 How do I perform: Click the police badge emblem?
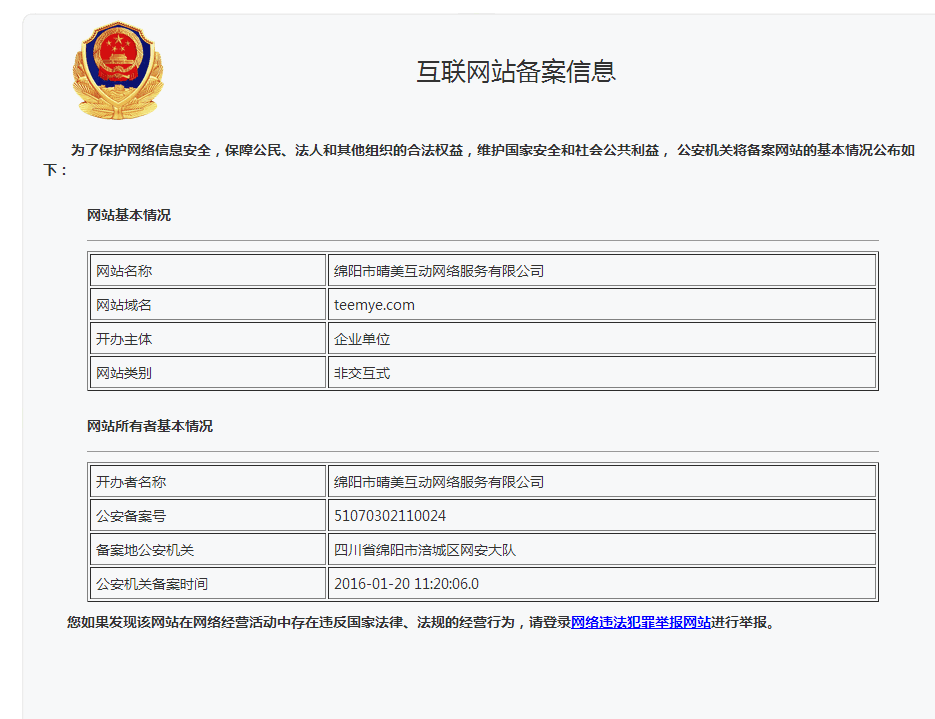tap(118, 70)
